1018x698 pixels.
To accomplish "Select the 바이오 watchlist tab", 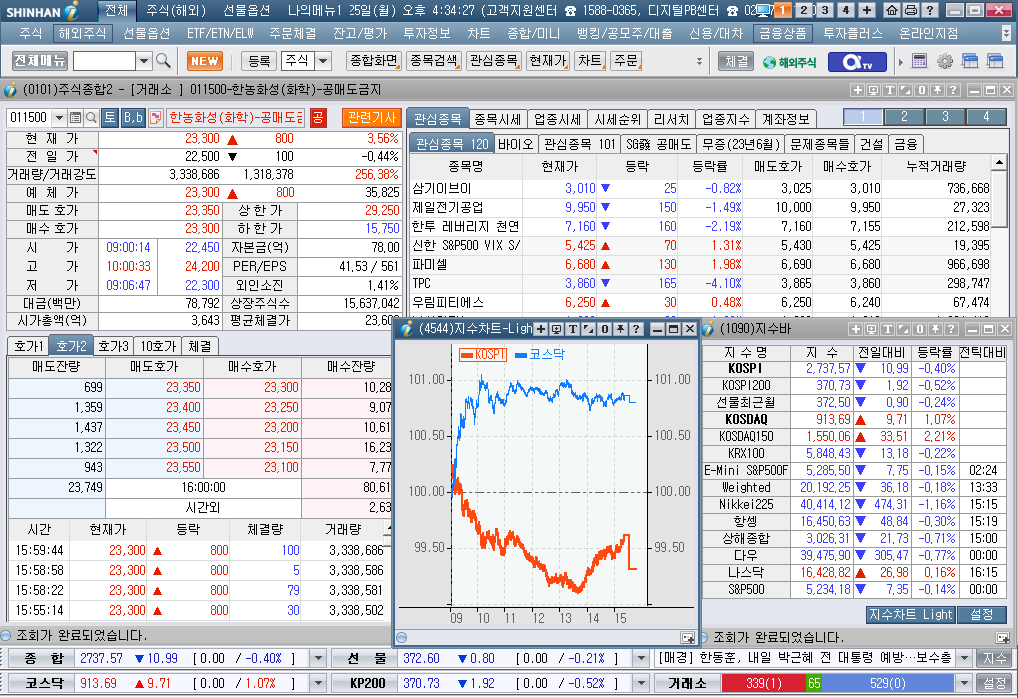I will click(516, 144).
